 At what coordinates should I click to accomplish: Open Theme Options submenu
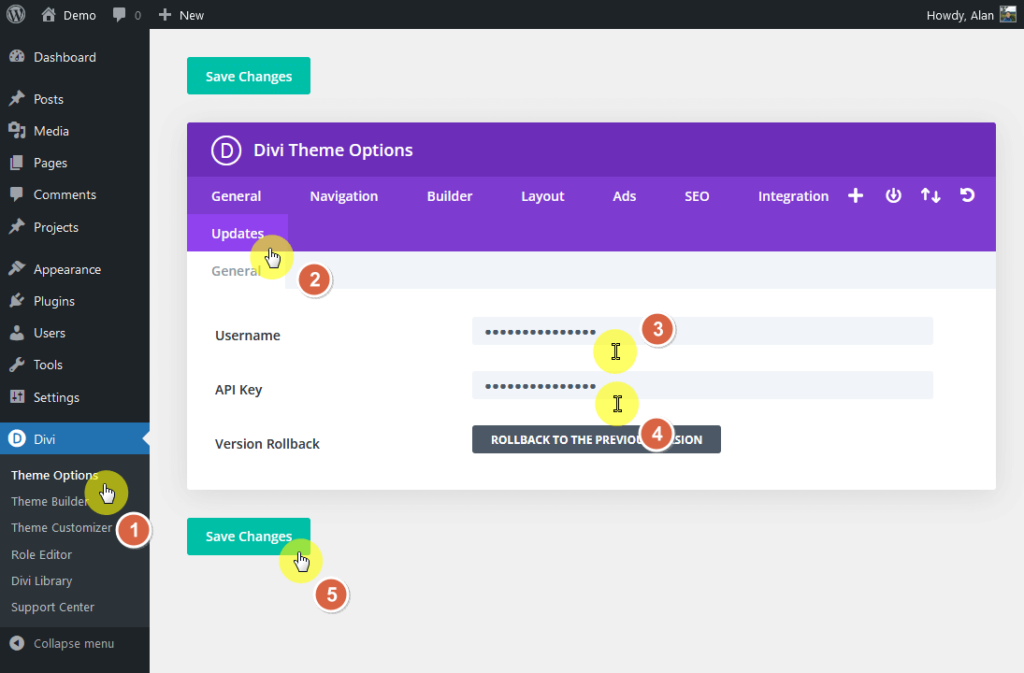click(54, 475)
